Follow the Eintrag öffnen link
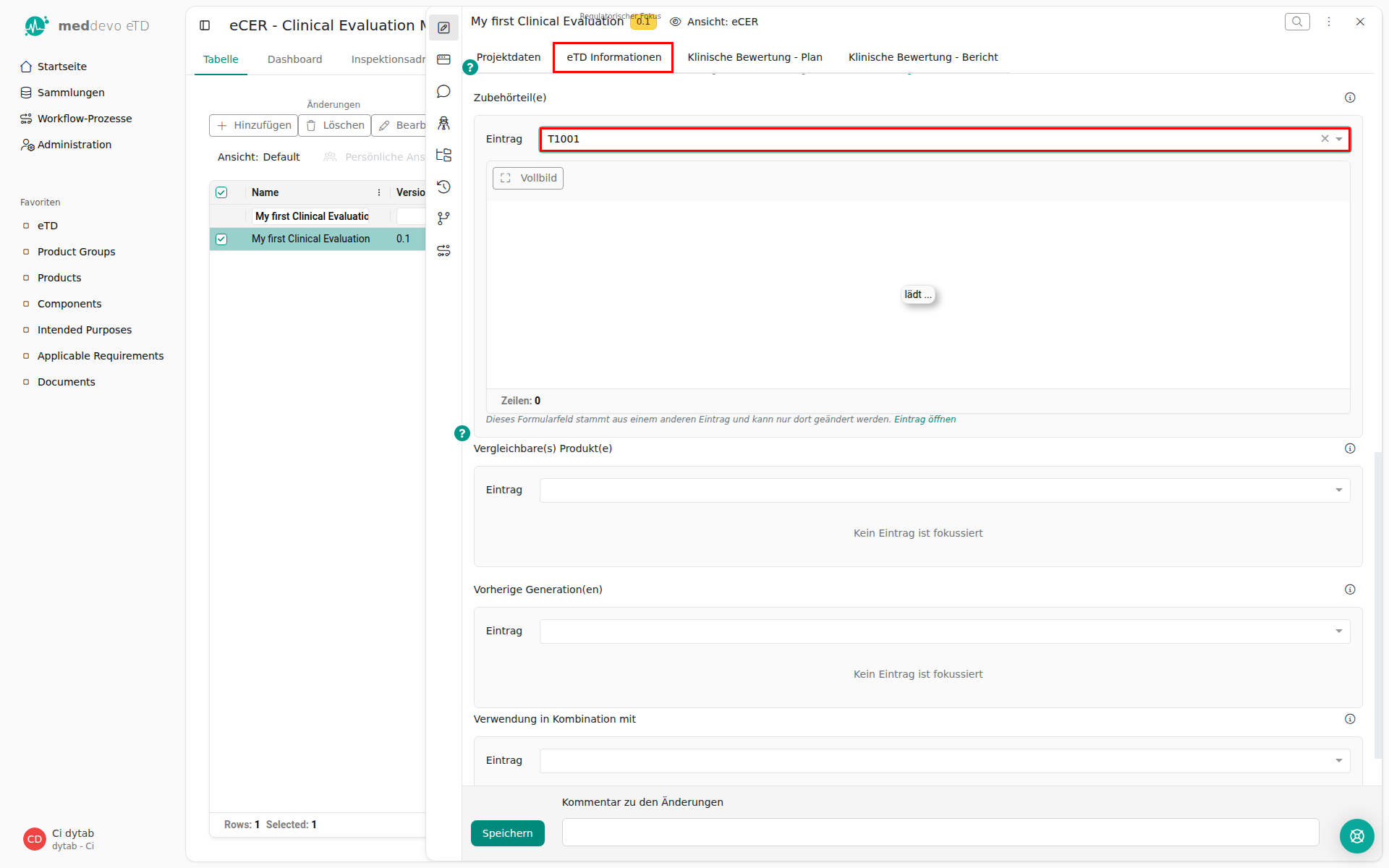 coord(925,420)
